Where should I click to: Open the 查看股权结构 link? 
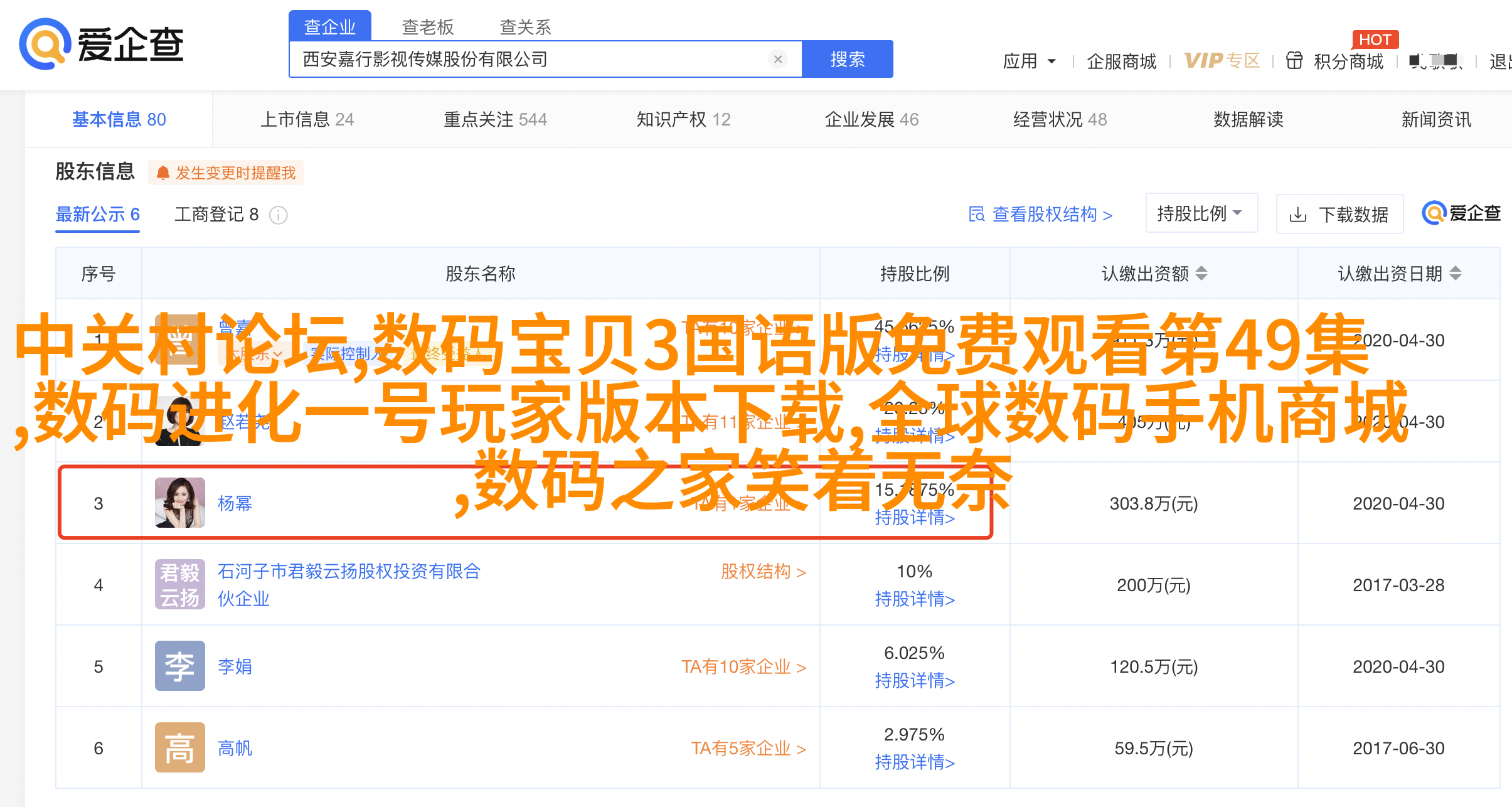pos(1052,215)
